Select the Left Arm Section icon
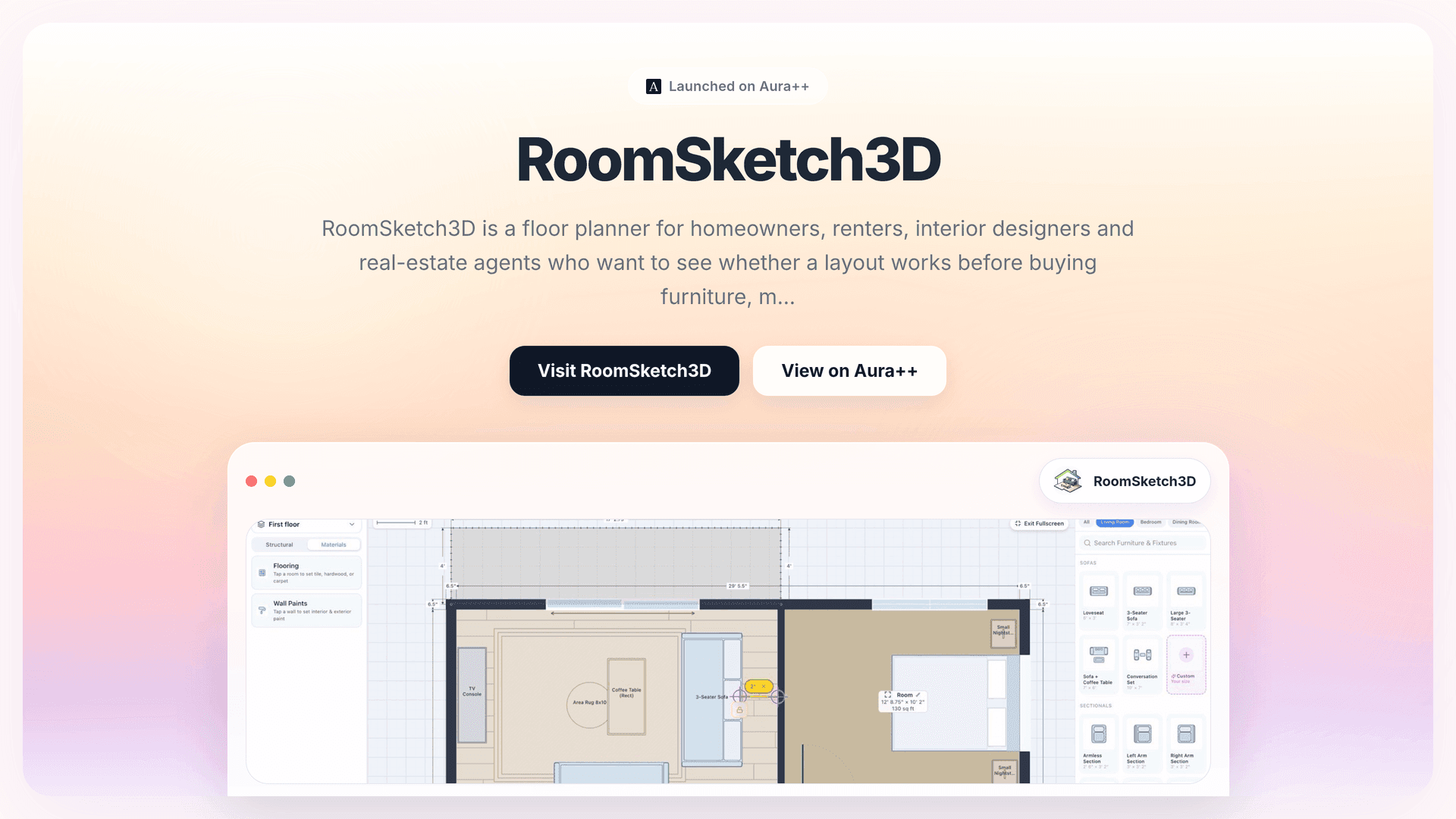 (1143, 733)
